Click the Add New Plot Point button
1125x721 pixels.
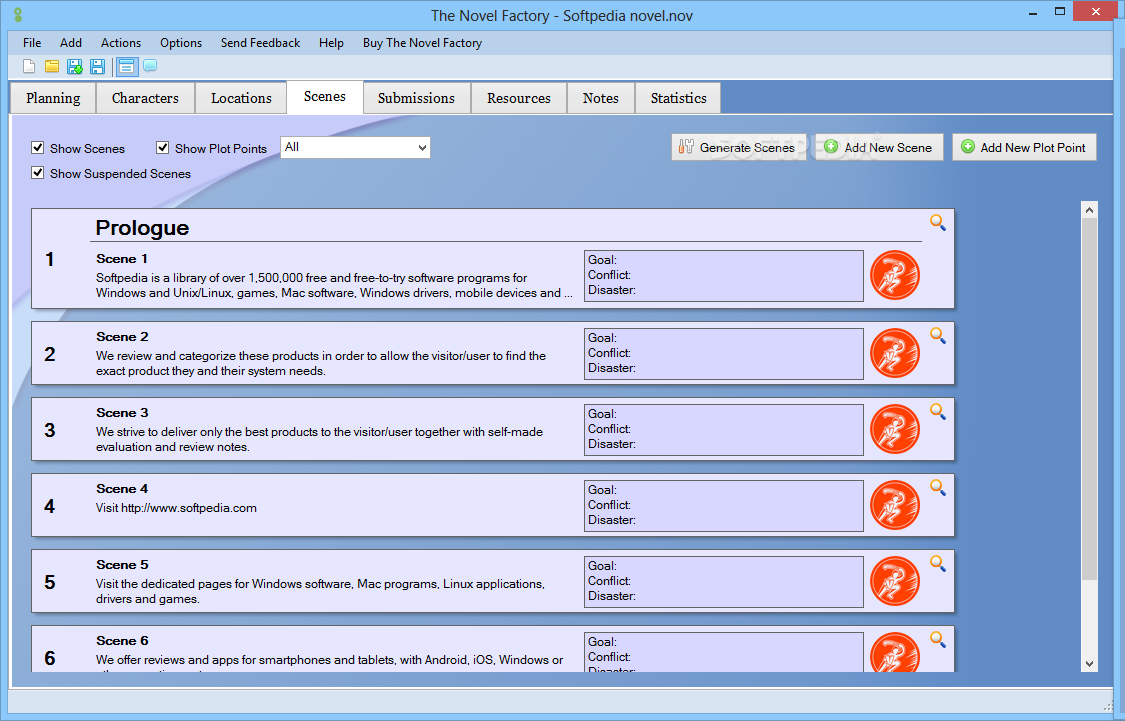[1024, 147]
